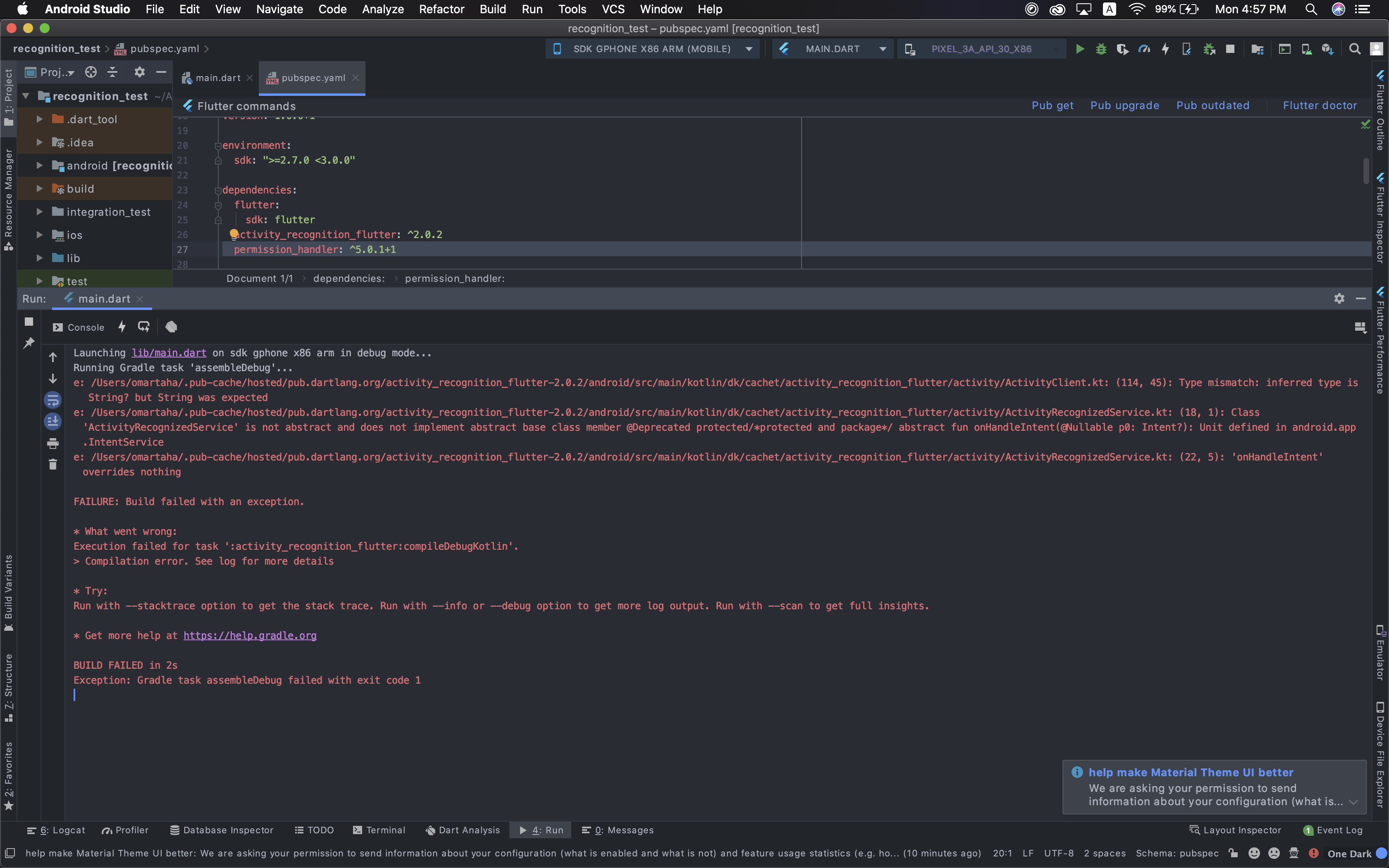The height and width of the screenshot is (868, 1389).
Task: Open AVD Manager phone icon
Action: tap(1306, 48)
